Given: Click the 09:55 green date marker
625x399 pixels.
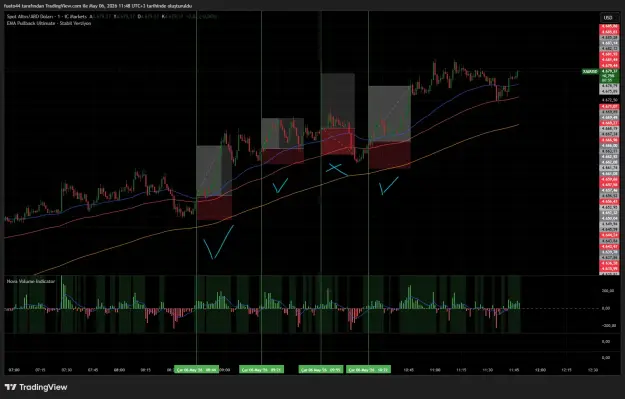Looking at the screenshot, I should pos(321,370).
